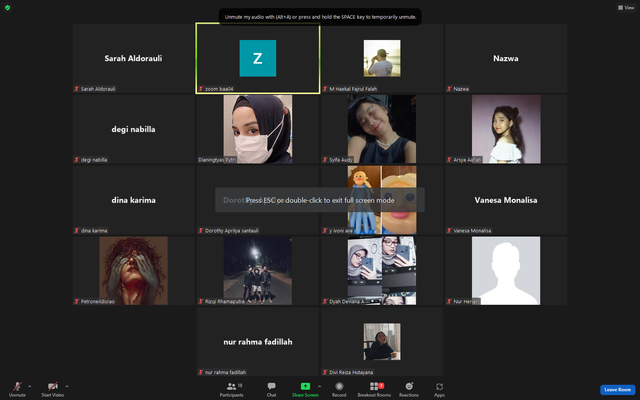
Task: Click muted mic icon beside dina karima label
Action: click(x=76, y=231)
